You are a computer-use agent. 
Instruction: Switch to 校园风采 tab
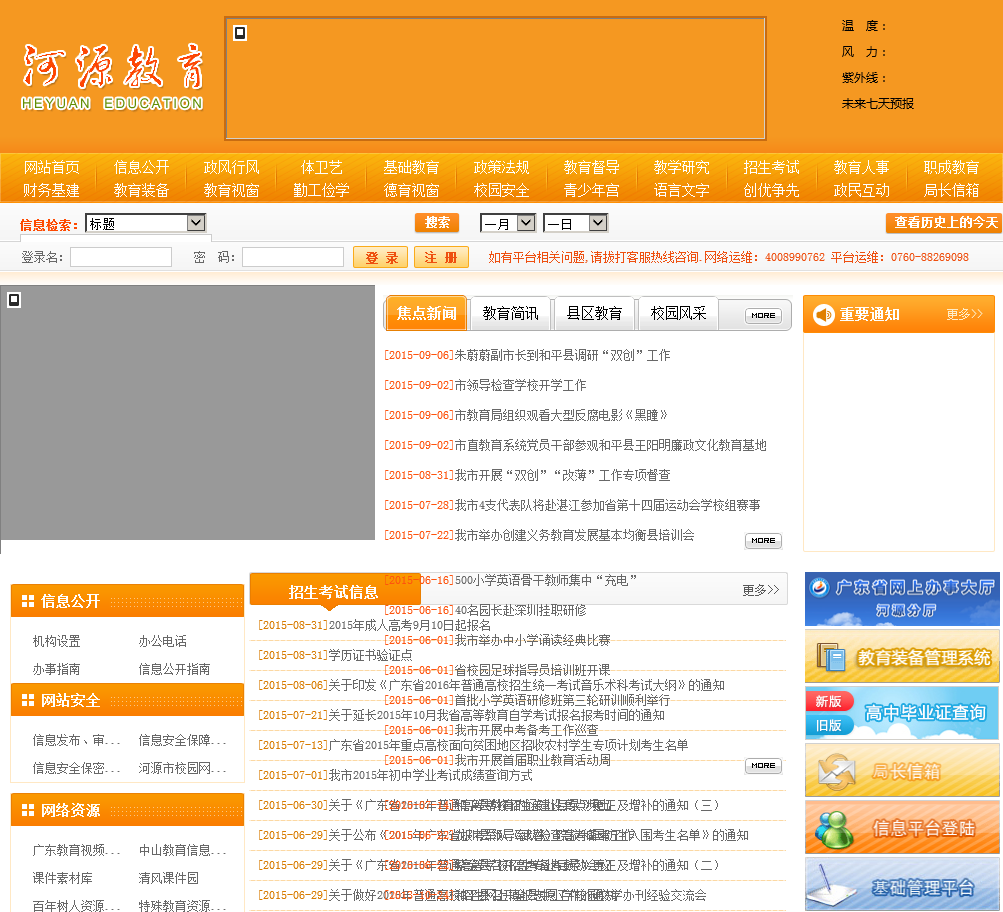[679, 313]
